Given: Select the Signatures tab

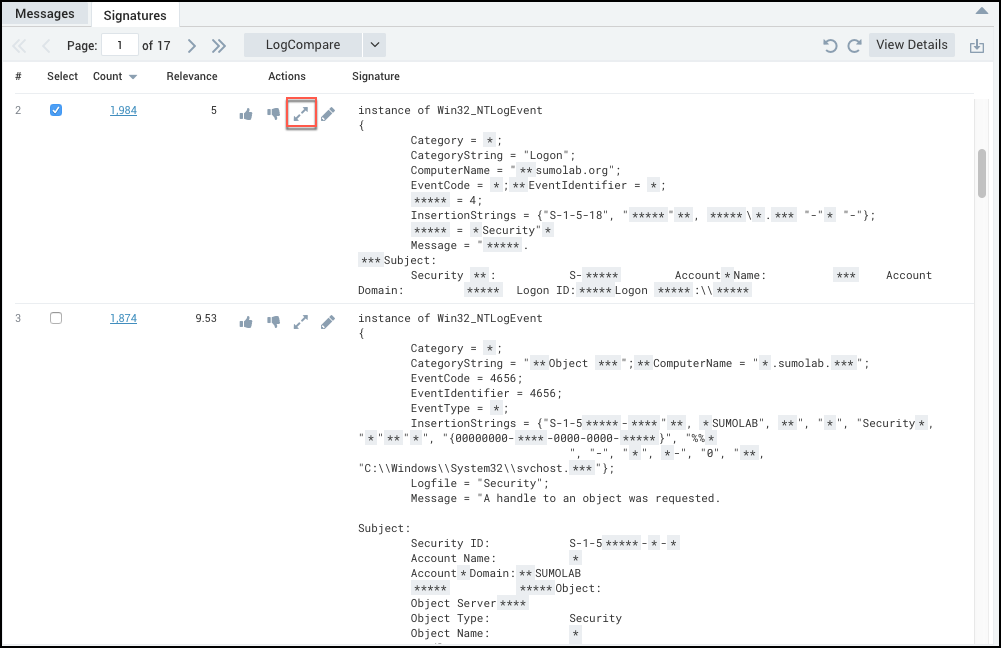Looking at the screenshot, I should click(135, 15).
